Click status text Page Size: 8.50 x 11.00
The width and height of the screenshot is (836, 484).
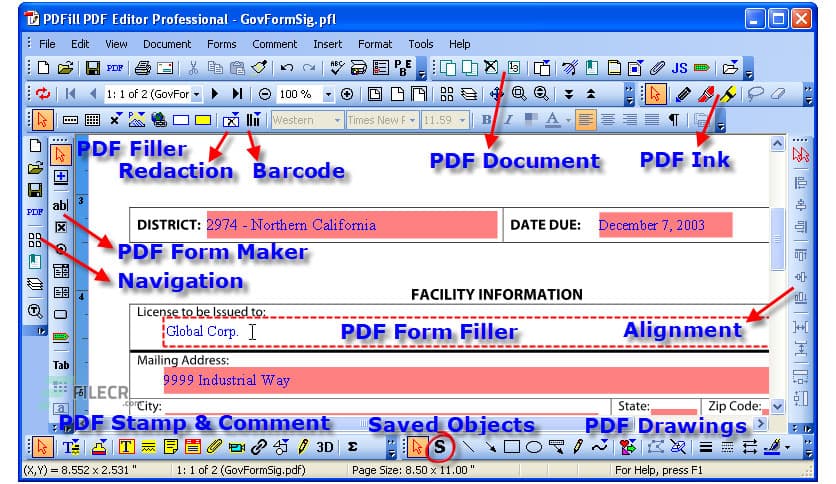tap(413, 470)
